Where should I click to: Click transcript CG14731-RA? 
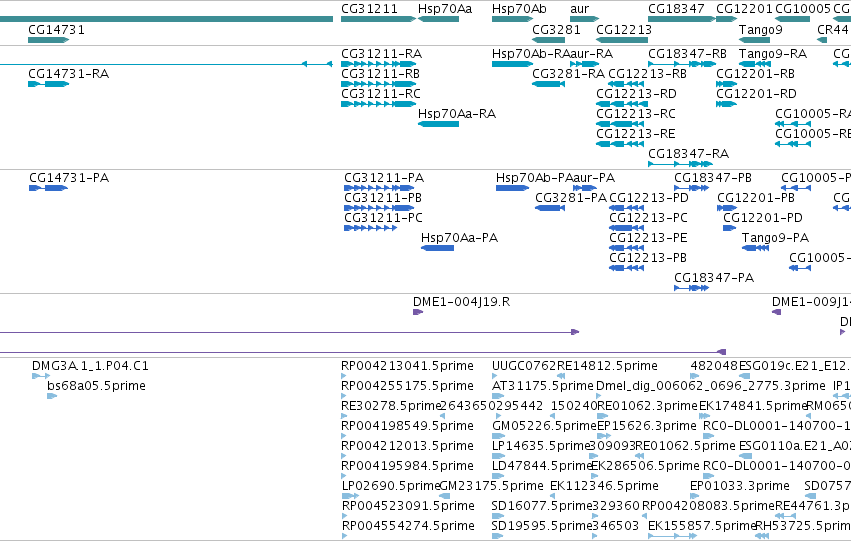pyautogui.click(x=48, y=84)
